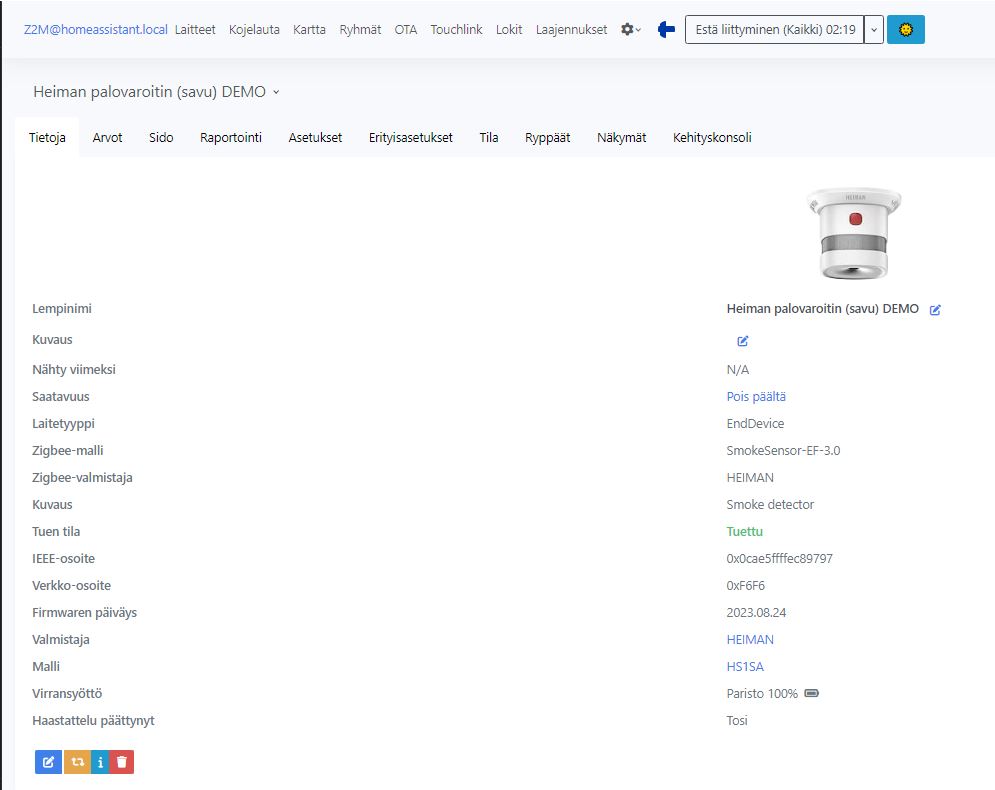Open Kartta in the navigation bar

(309, 29)
